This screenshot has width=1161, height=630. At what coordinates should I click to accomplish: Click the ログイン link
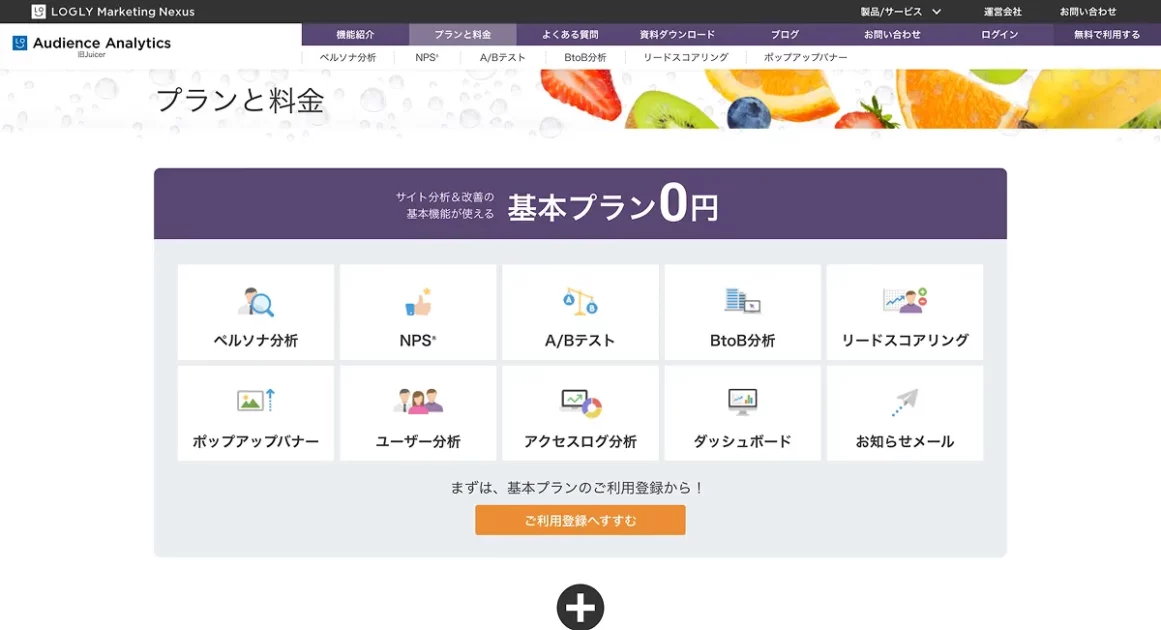point(999,35)
